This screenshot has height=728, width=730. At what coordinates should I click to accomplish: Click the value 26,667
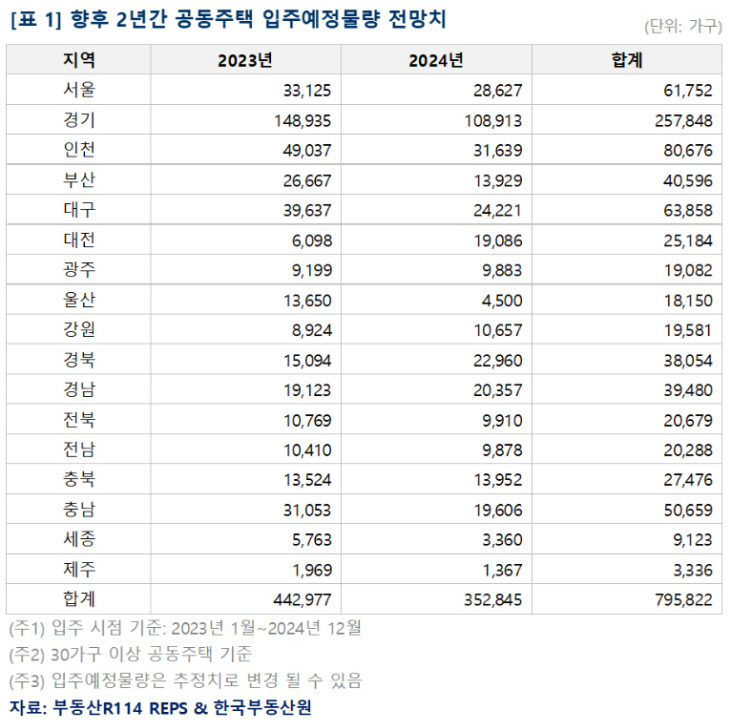tap(307, 181)
